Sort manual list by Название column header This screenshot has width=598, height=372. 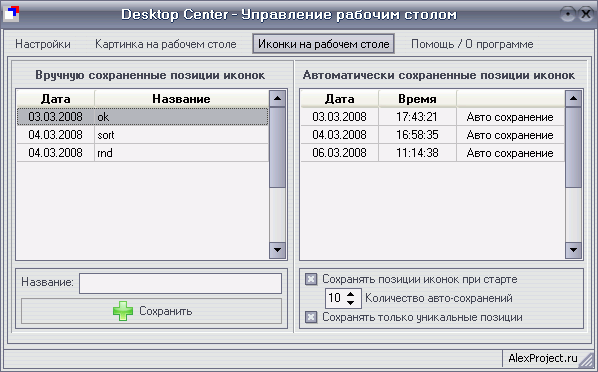tap(181, 99)
